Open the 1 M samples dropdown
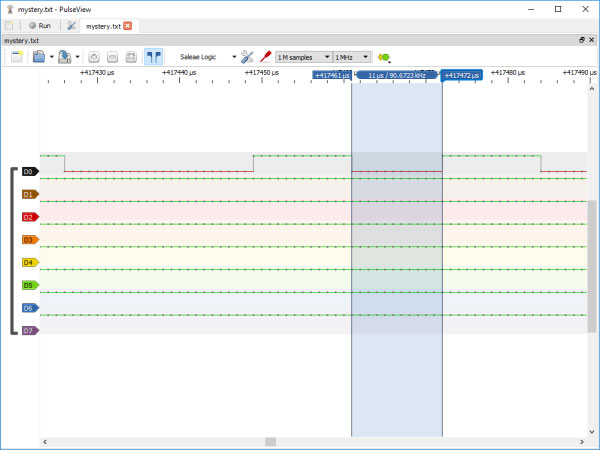600x450 pixels. tap(303, 57)
